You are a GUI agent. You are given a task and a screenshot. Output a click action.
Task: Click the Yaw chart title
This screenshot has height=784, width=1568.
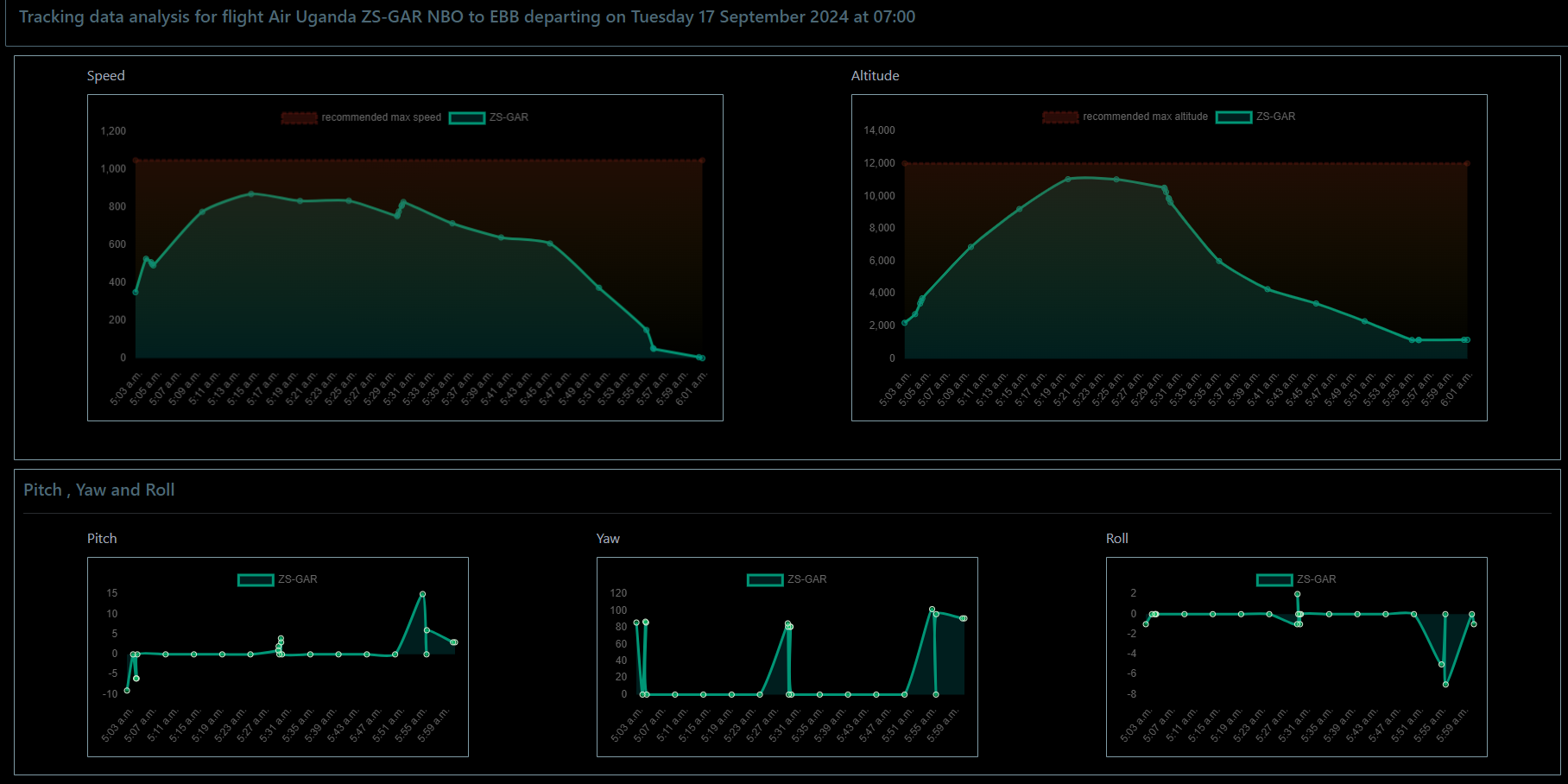(x=608, y=539)
